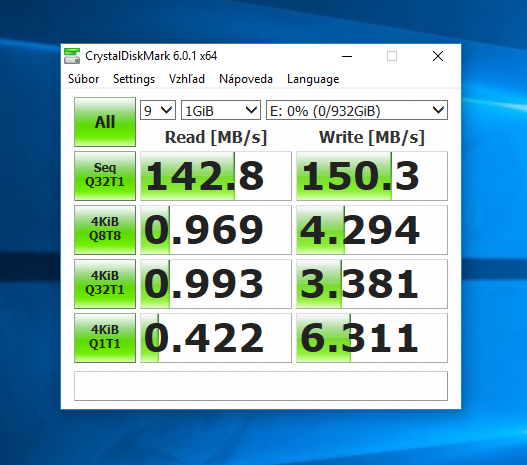The image size is (527, 465).
Task: Click the empty comment field at bottom
Action: [261, 386]
